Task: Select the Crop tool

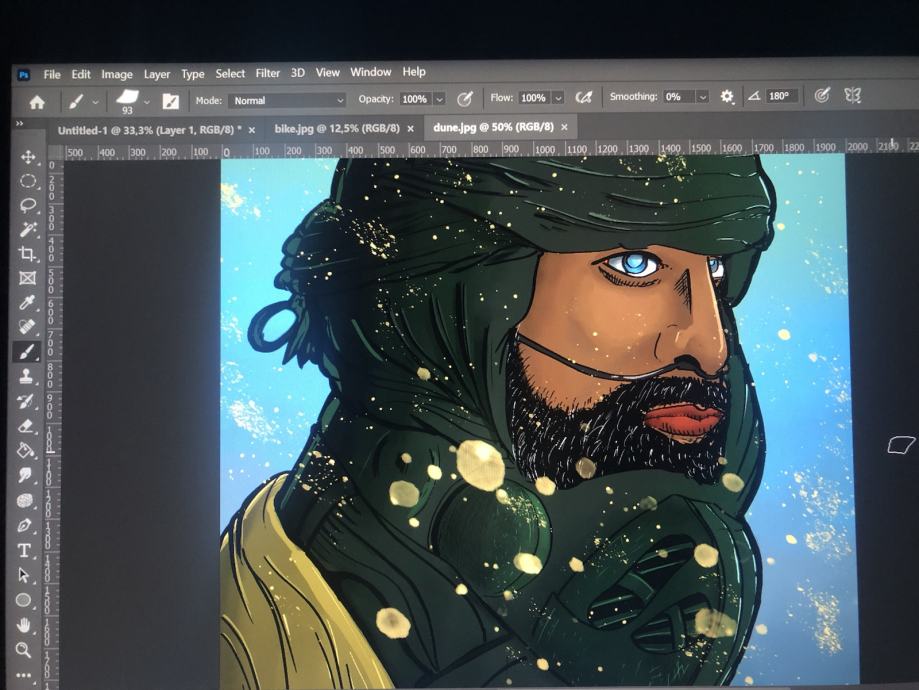Action: 27,254
